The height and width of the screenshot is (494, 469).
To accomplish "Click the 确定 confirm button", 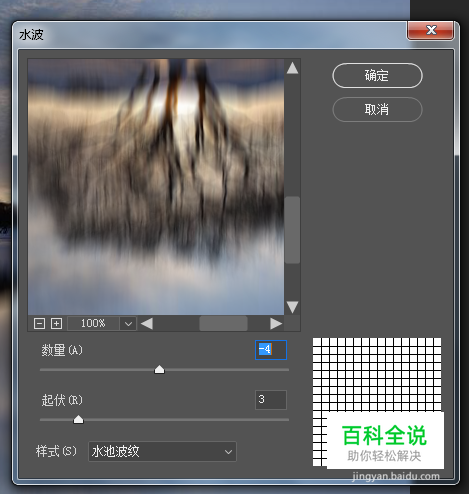I will (x=377, y=76).
